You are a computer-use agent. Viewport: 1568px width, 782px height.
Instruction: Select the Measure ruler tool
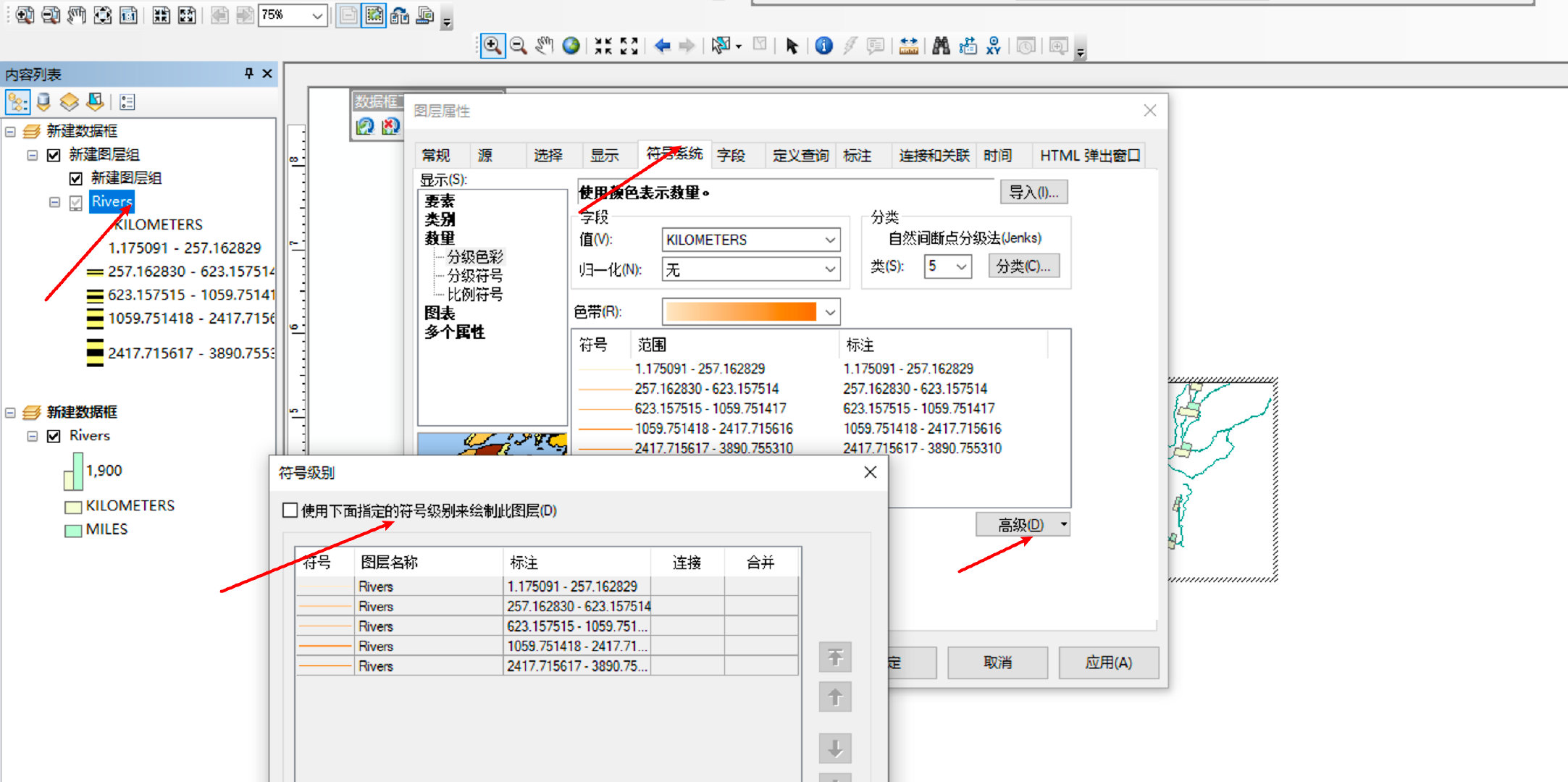pos(908,46)
